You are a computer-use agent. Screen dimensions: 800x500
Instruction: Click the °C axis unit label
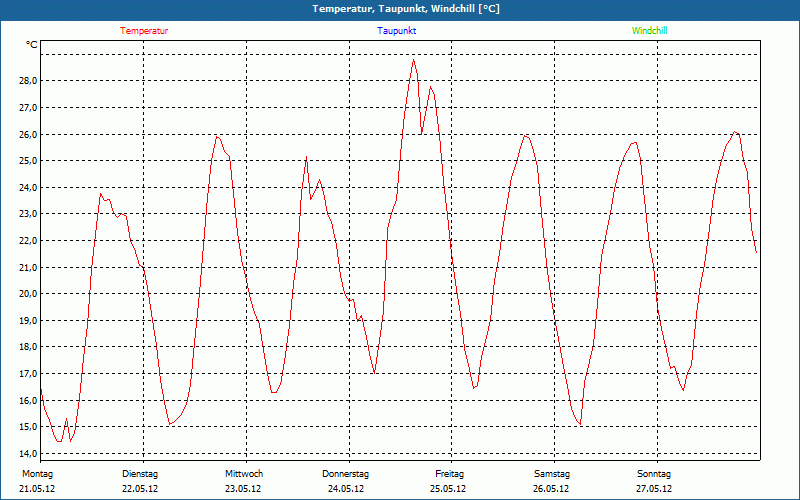tap(32, 45)
